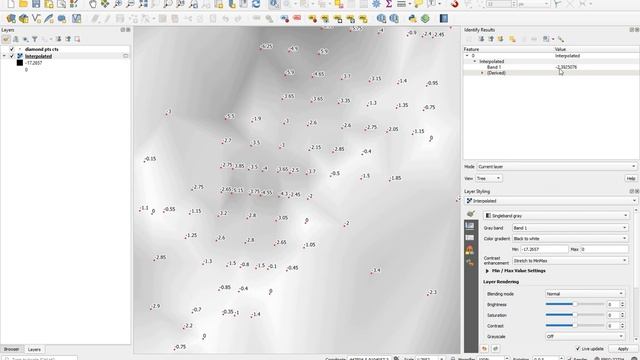This screenshot has height=360, width=640.
Task: Click Expand Tree icon in Identify Results
Action: [481, 39]
